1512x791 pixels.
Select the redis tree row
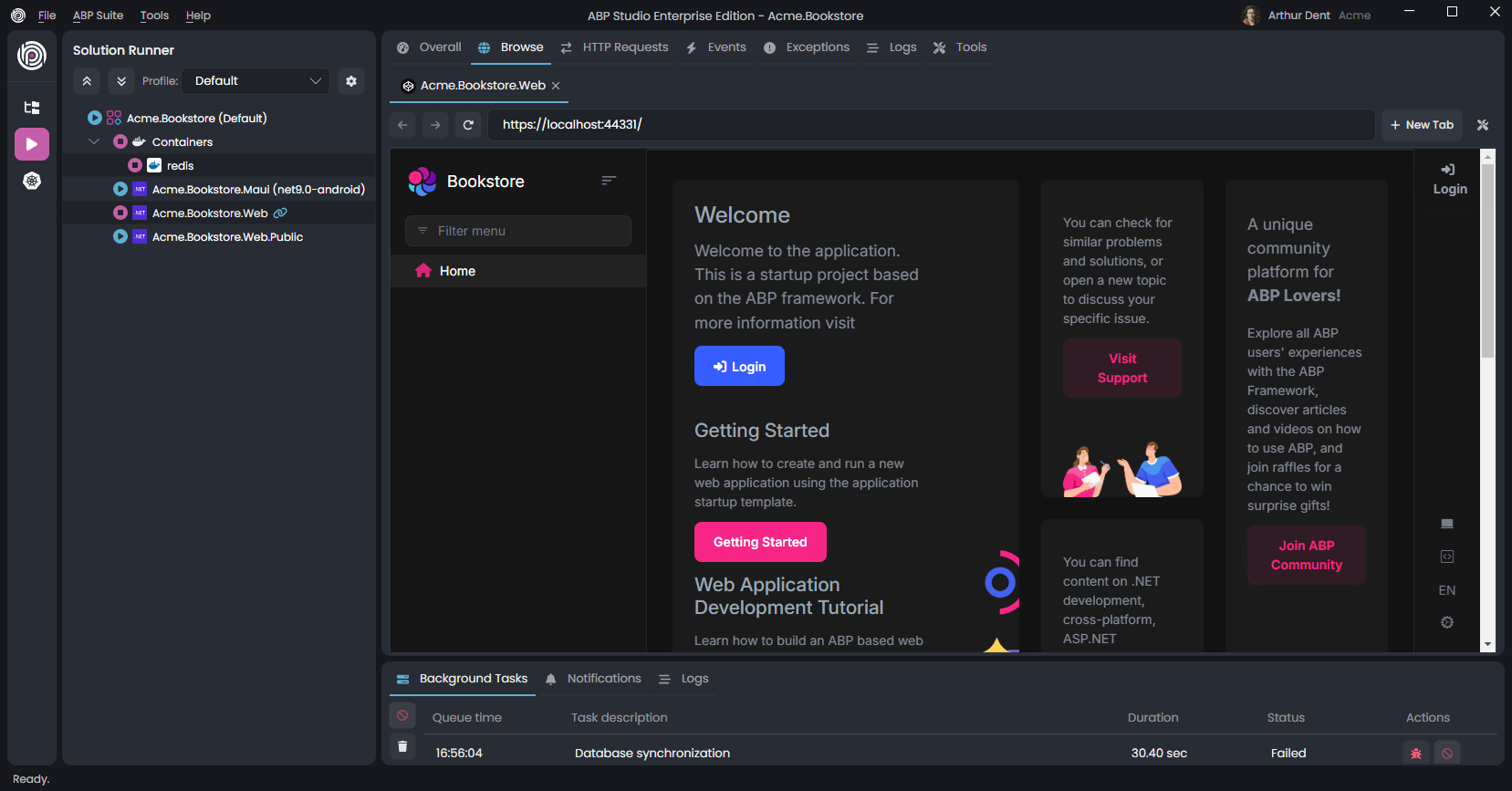tap(219, 165)
